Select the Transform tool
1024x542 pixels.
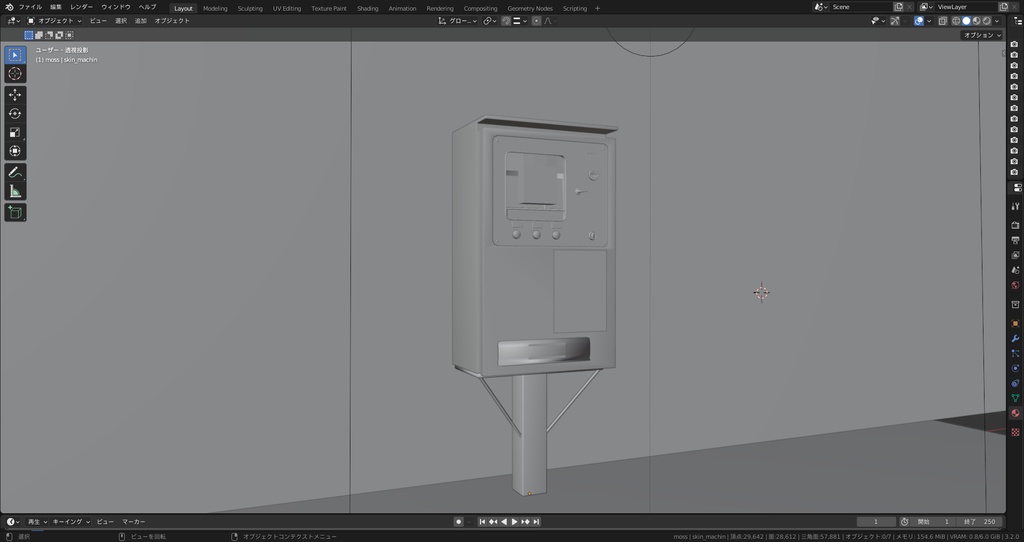click(15, 151)
